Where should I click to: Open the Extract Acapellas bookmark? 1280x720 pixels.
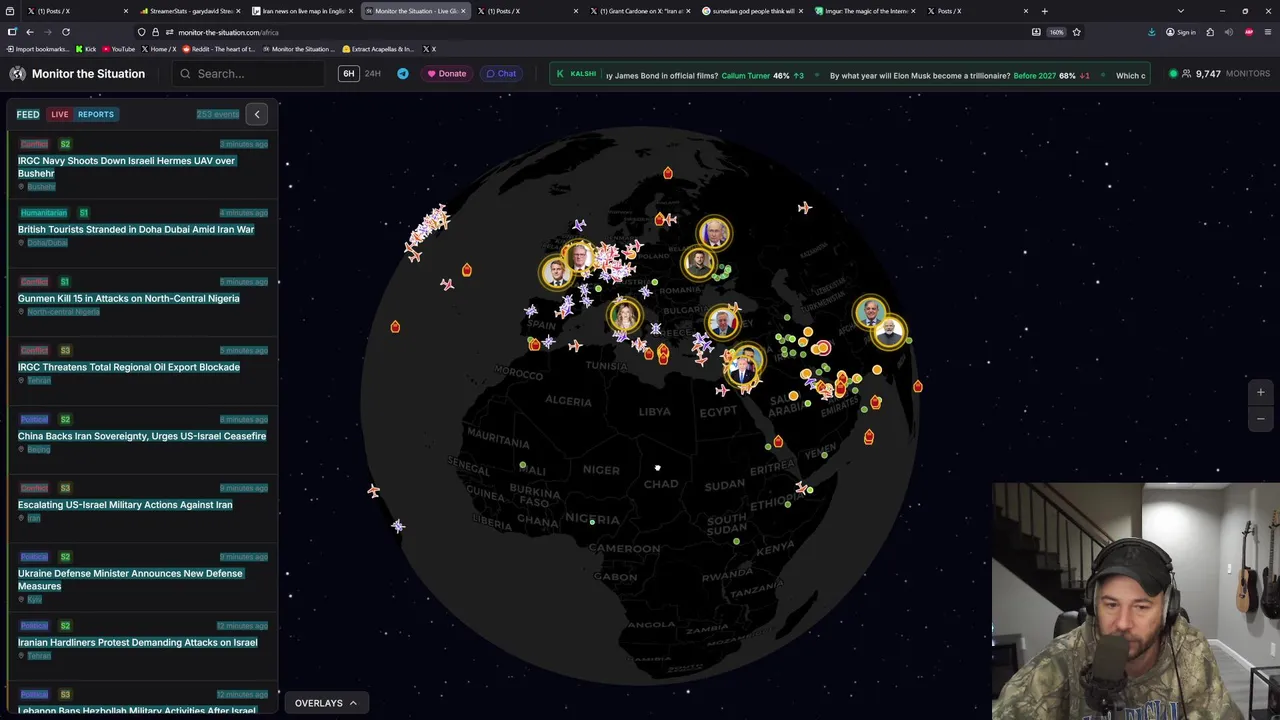pos(378,49)
